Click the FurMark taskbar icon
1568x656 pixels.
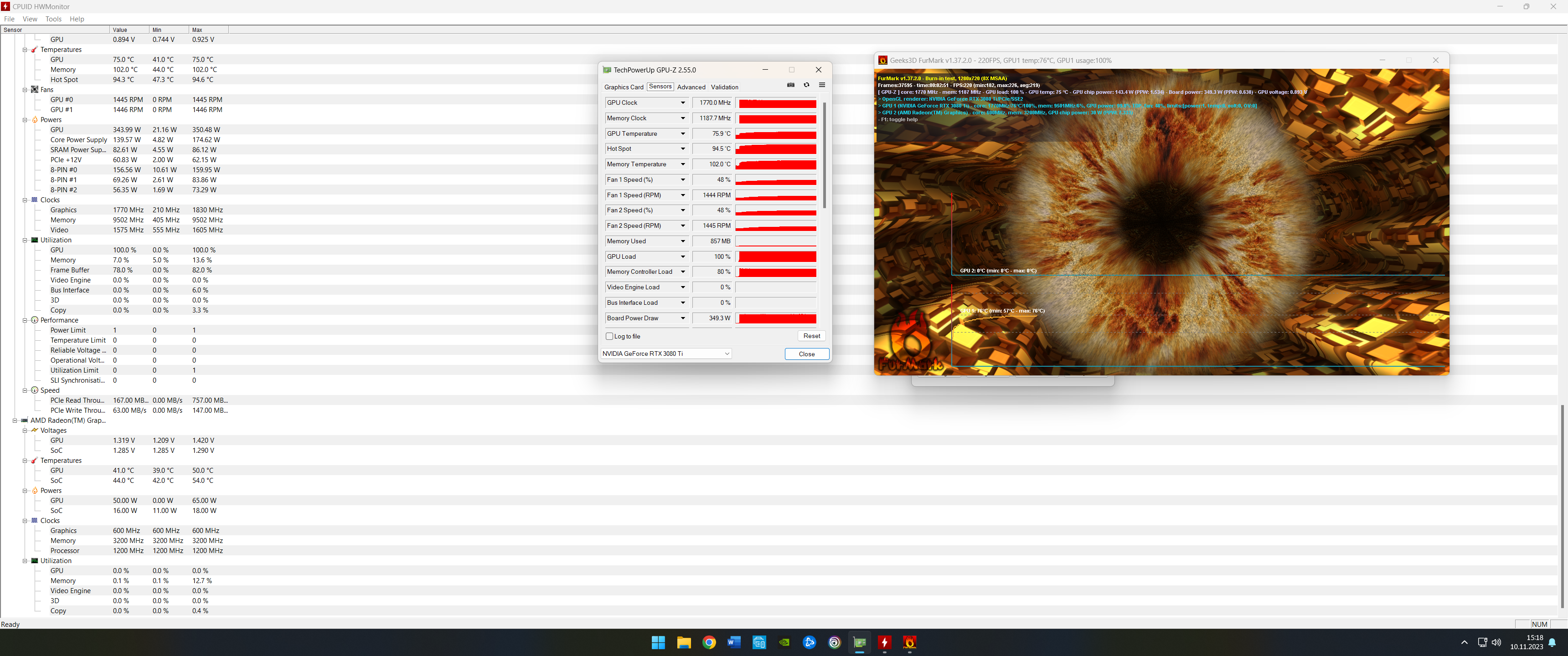909,642
